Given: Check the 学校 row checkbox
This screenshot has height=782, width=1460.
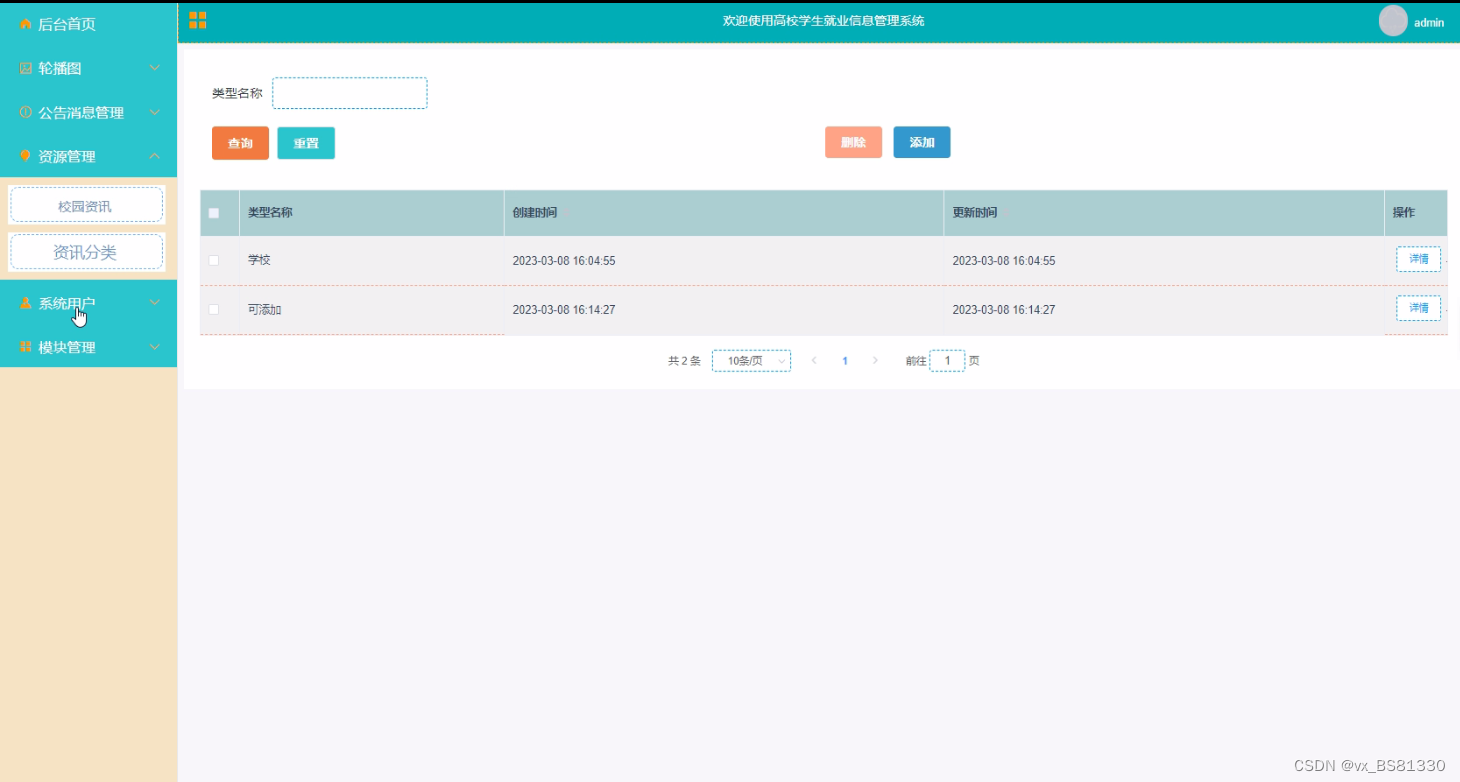Looking at the screenshot, I should [x=213, y=260].
